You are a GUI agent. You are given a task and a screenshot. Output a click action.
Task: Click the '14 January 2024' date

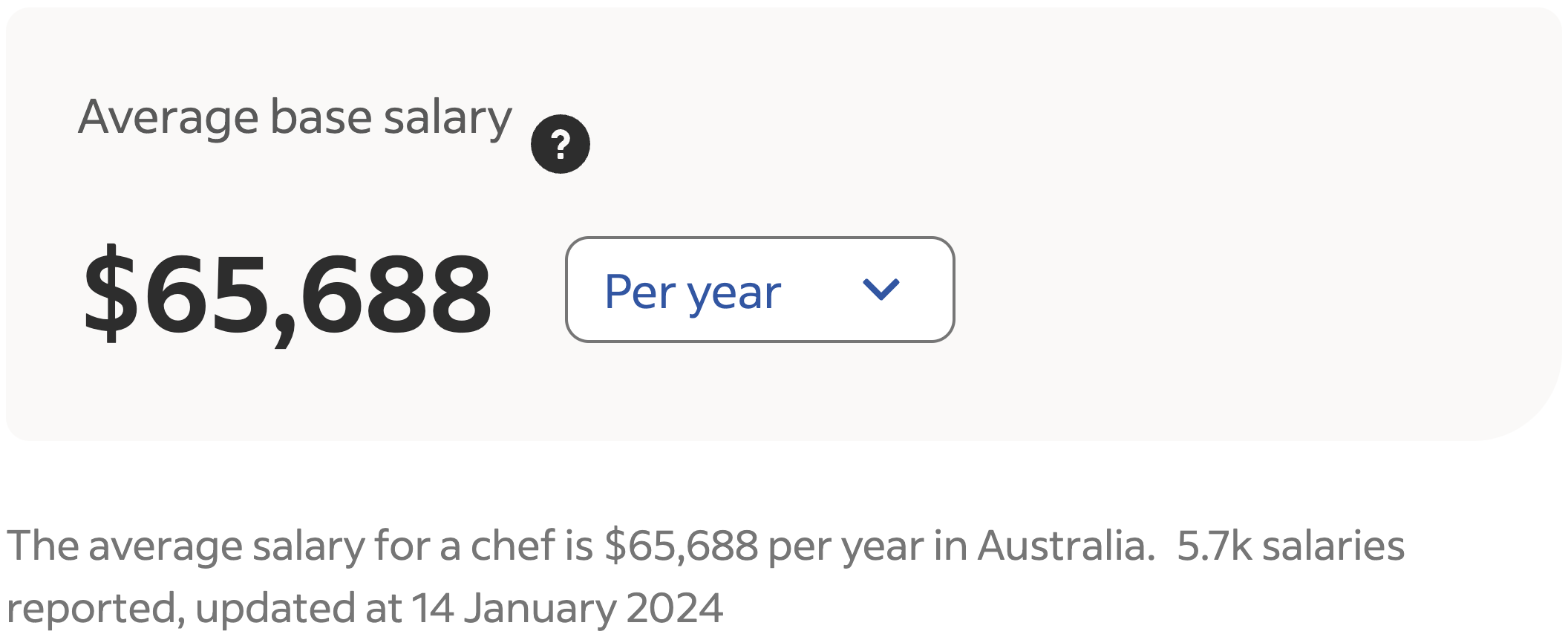click(x=567, y=608)
